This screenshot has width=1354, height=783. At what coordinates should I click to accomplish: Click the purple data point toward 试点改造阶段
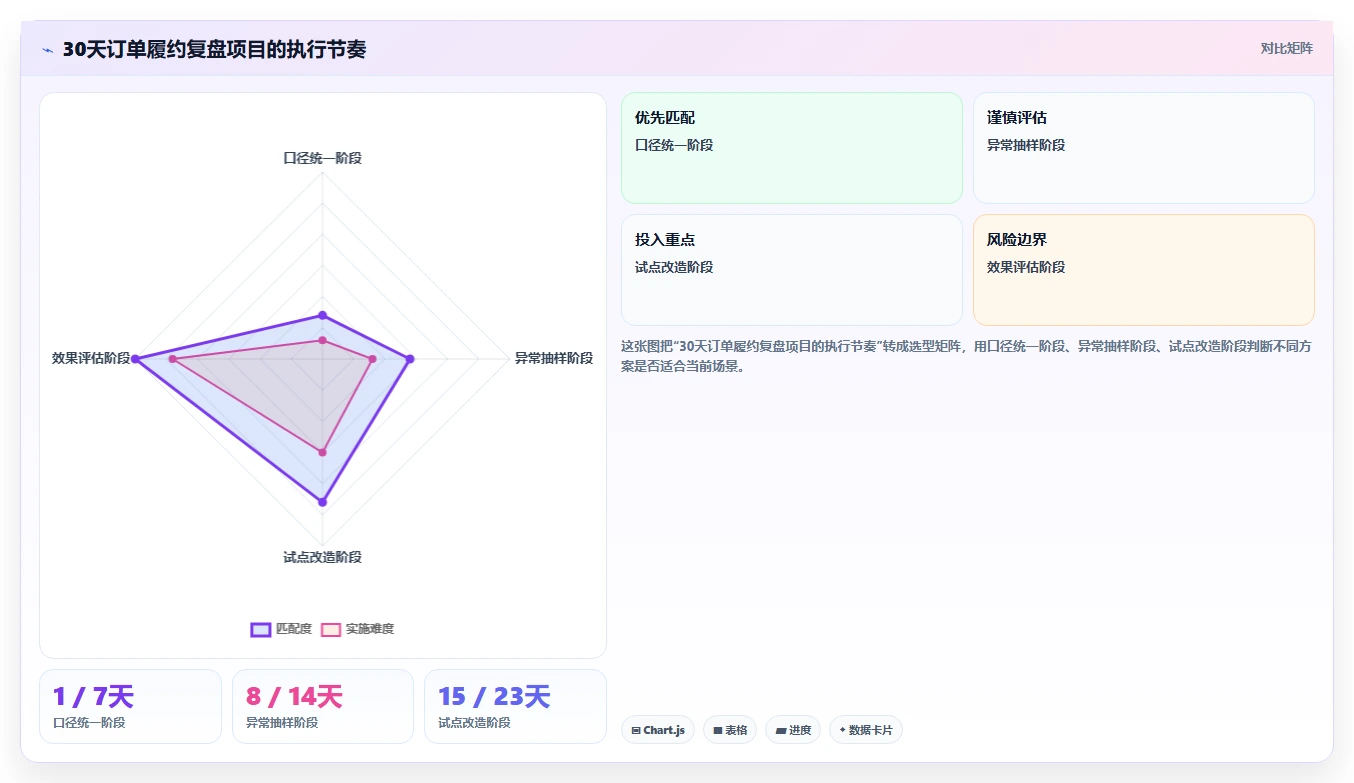click(322, 502)
